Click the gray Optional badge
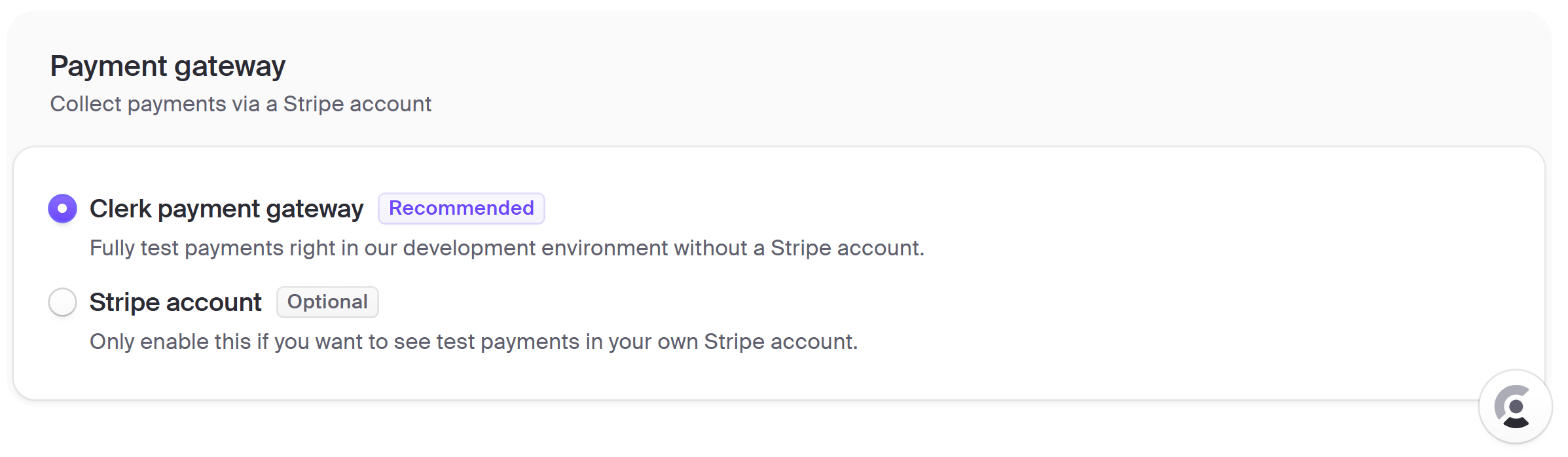 pos(327,302)
